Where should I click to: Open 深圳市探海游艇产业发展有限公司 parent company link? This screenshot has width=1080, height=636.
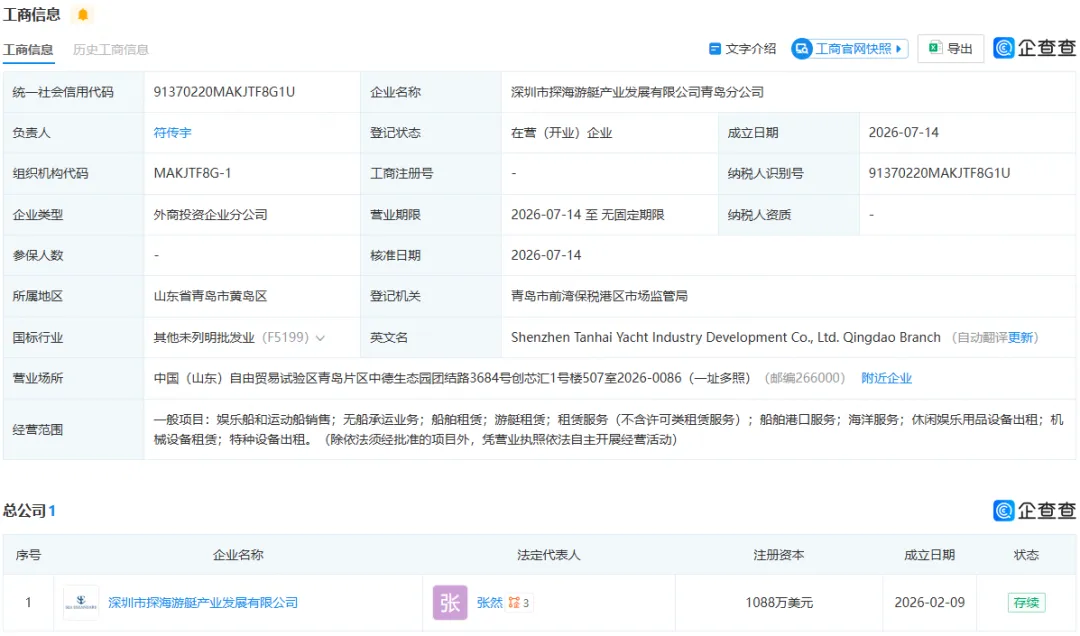coord(203,603)
